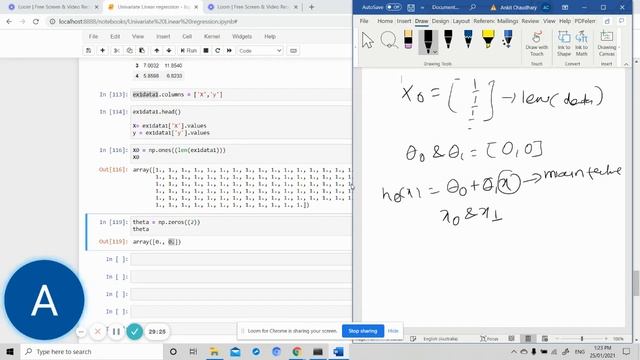Select the blue Action Pen tool

[508, 40]
